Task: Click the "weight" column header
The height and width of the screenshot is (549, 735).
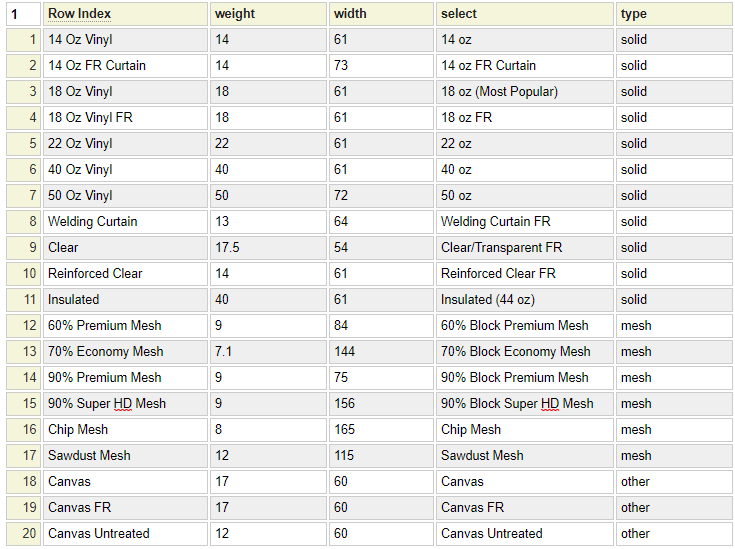Action: coord(267,14)
